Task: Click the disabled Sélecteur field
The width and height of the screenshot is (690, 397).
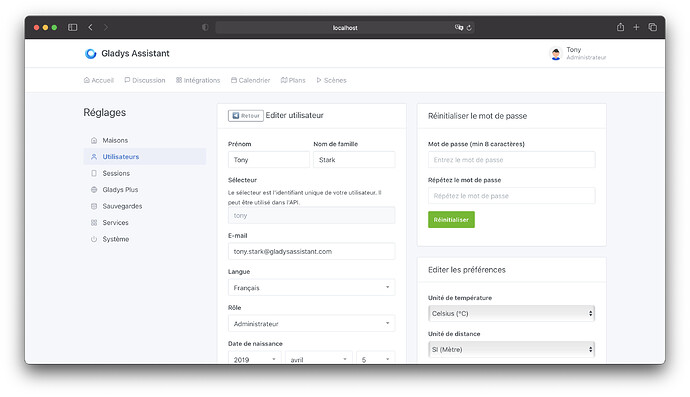Action: [x=312, y=215]
